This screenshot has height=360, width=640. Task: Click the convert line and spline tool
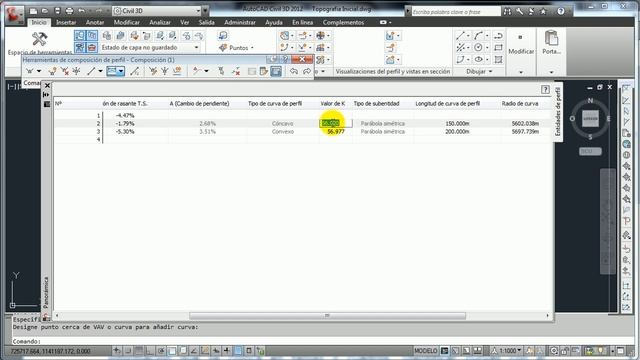[x=134, y=71]
